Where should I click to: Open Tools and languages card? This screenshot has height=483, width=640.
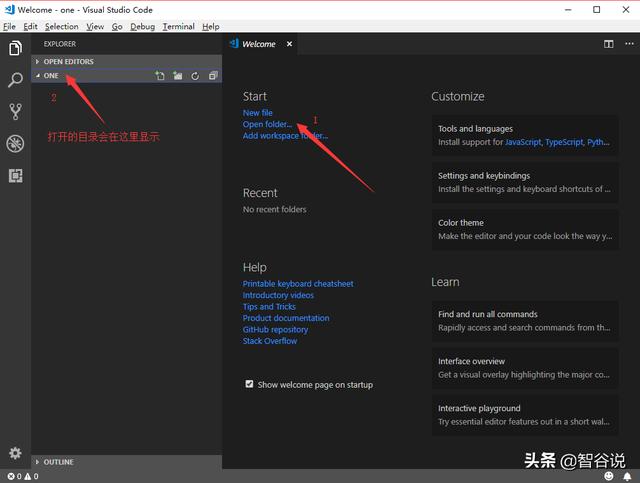point(525,135)
